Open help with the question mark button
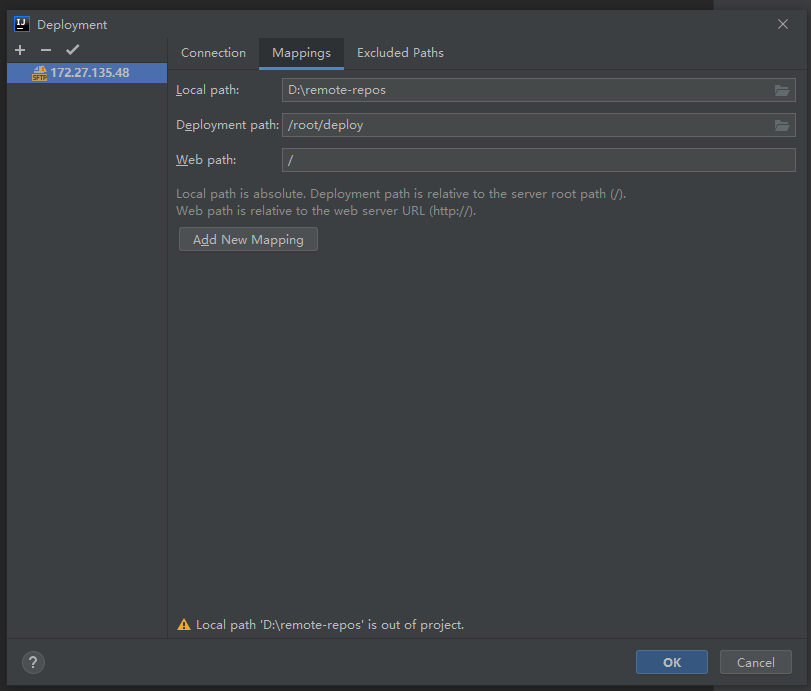Viewport: 811px width, 691px height. click(x=33, y=662)
